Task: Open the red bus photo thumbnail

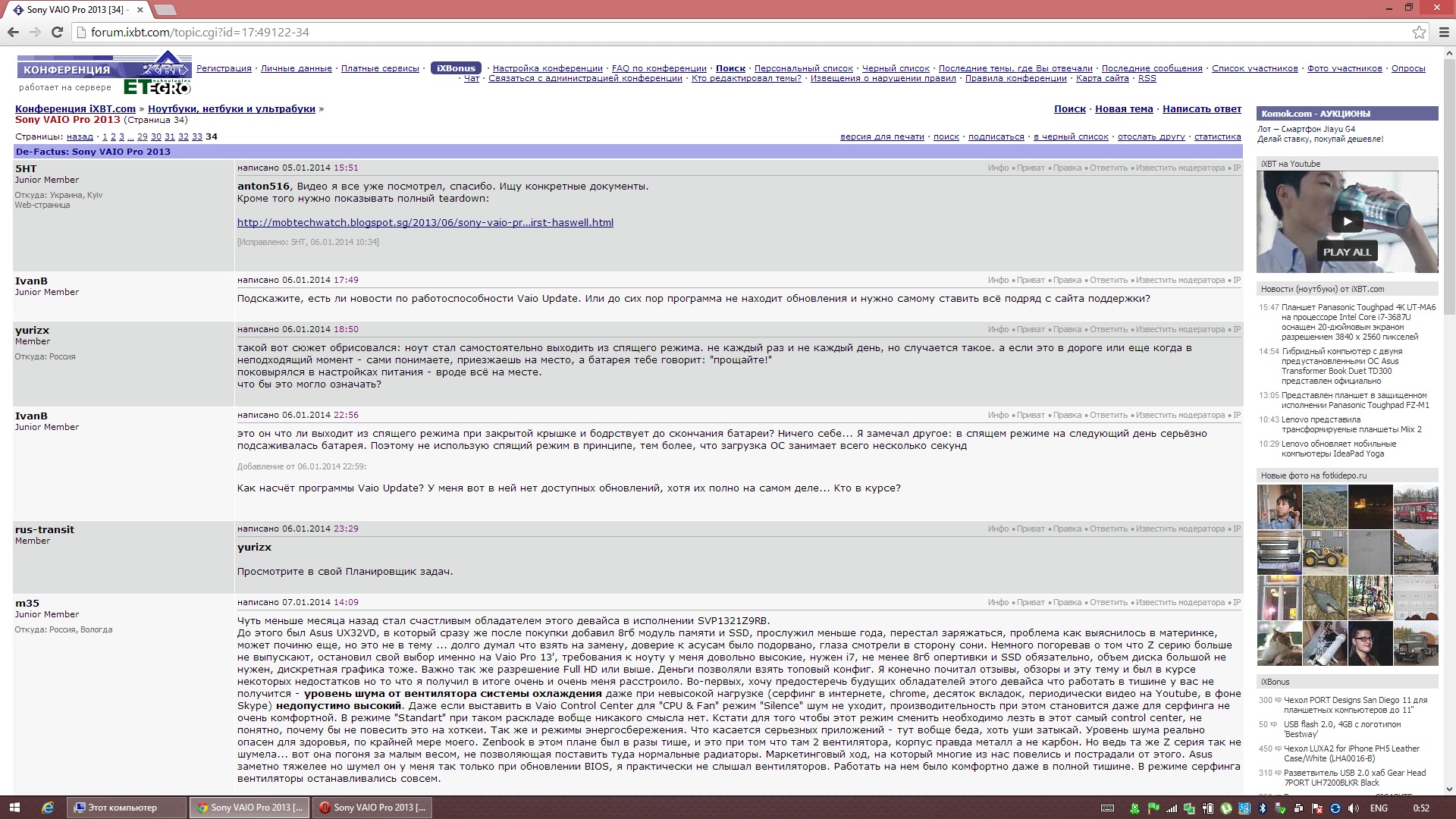Action: 1416,507
